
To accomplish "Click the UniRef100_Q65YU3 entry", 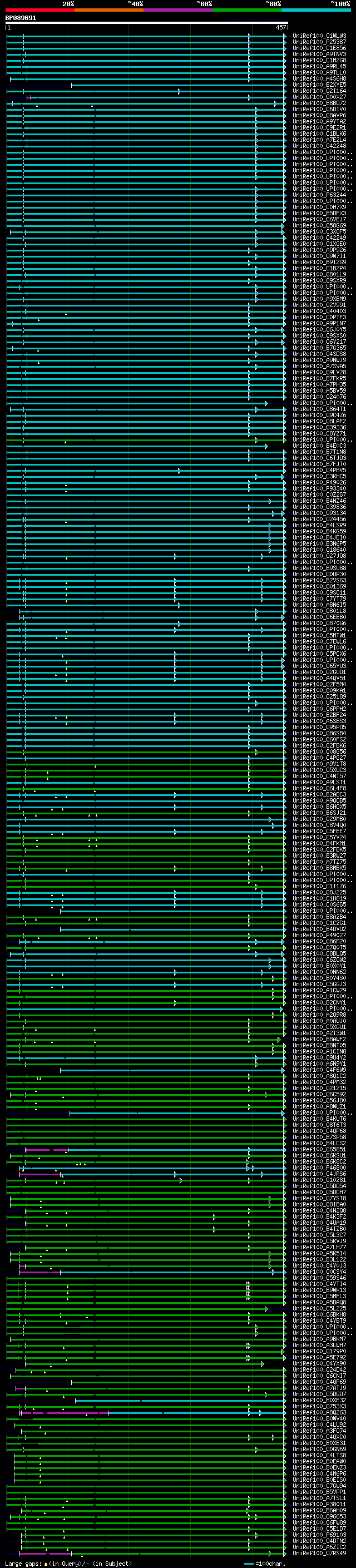I will pyautogui.click(x=319, y=666).
